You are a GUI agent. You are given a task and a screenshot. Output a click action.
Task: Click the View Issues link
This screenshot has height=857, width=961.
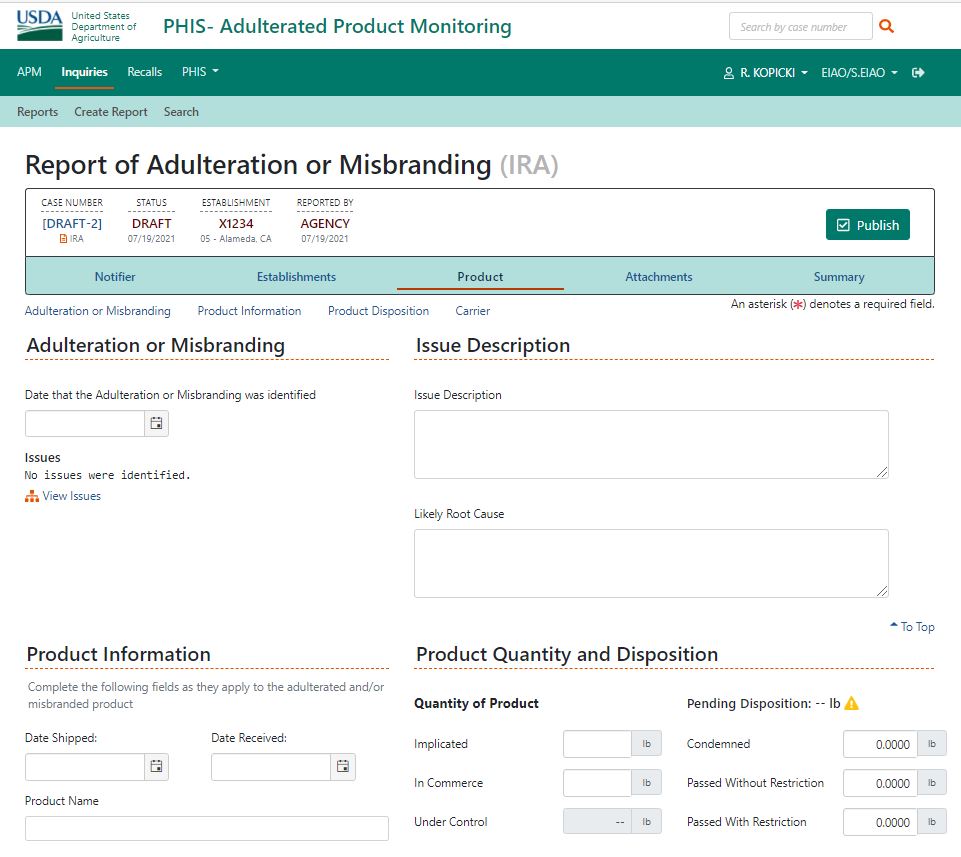(71, 496)
